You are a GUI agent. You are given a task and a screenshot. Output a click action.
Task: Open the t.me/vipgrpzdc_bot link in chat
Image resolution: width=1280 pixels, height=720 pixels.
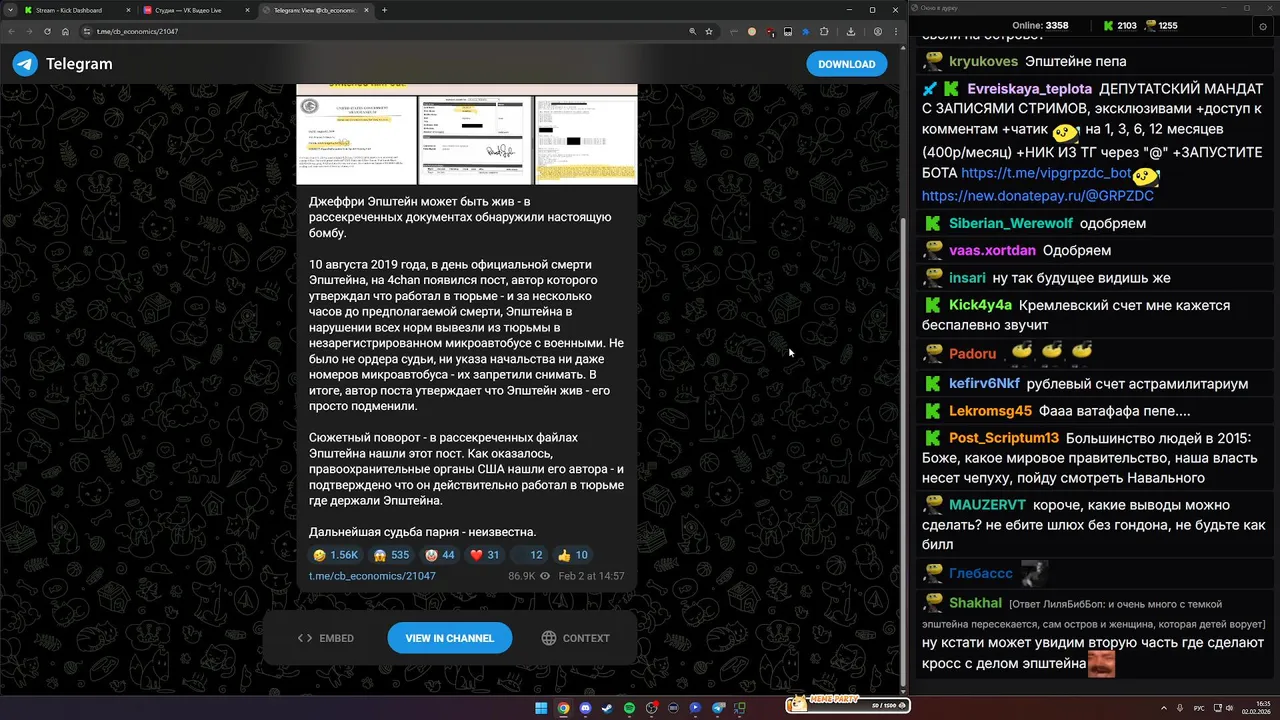[1046, 173]
